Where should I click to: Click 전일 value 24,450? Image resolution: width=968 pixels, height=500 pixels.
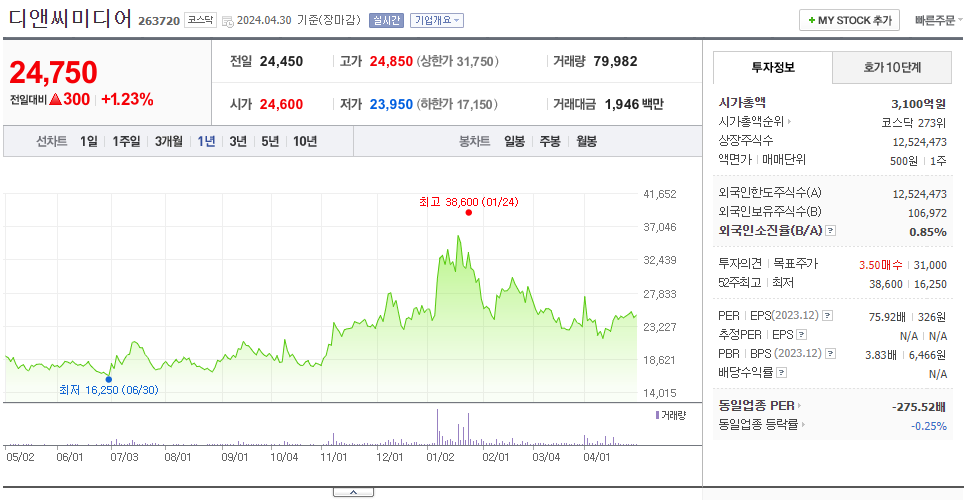click(281, 61)
